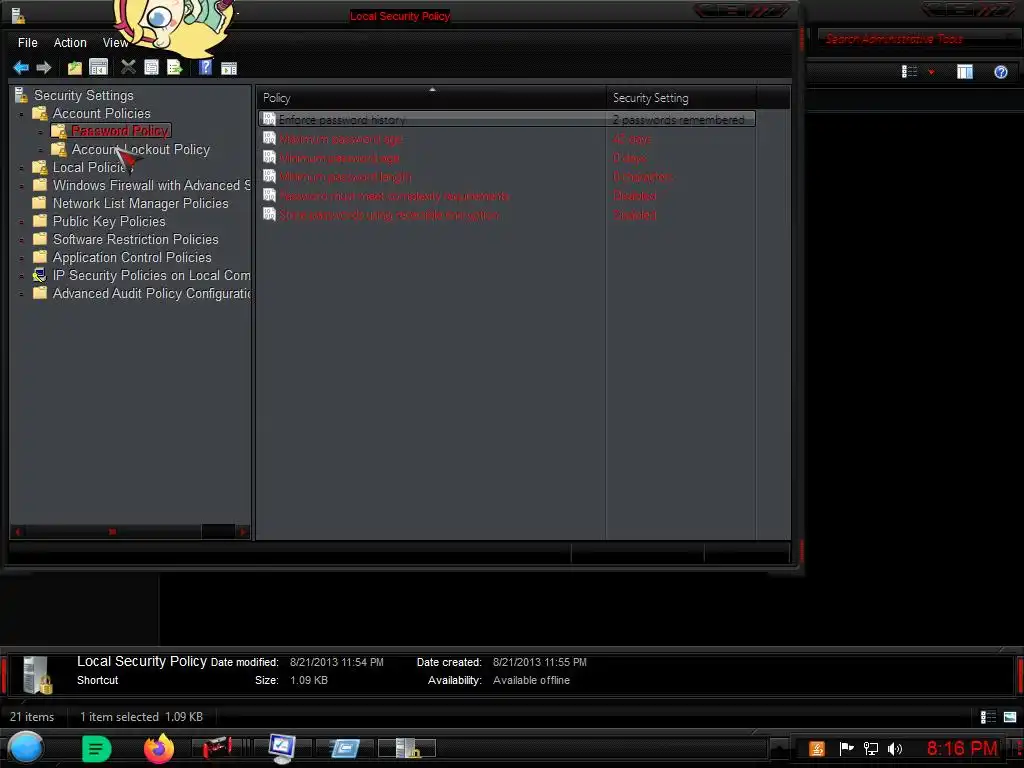Select Security Settings root node
Viewport: 1024px width, 768px height.
pyautogui.click(x=84, y=95)
